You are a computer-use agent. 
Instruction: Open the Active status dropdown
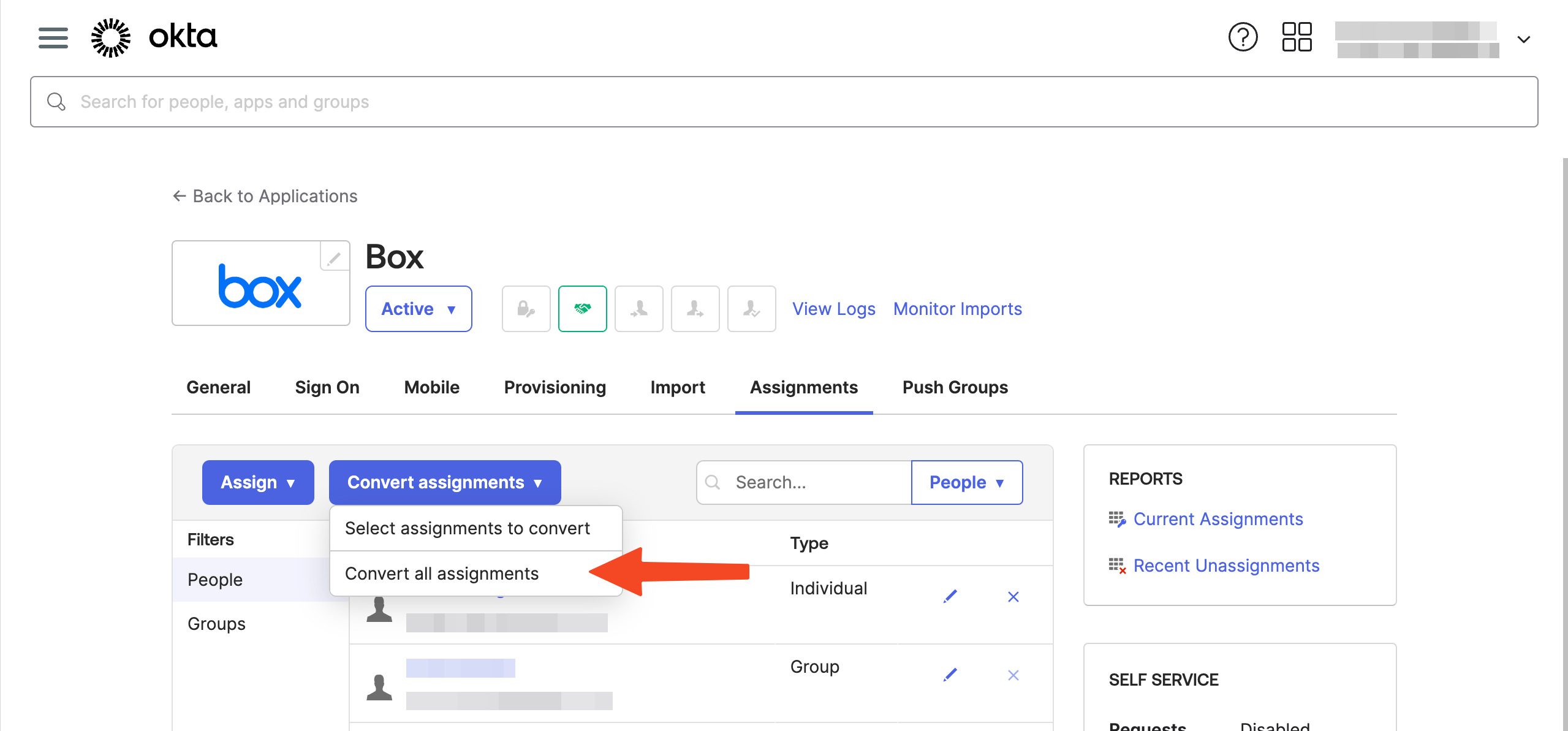[x=419, y=309]
